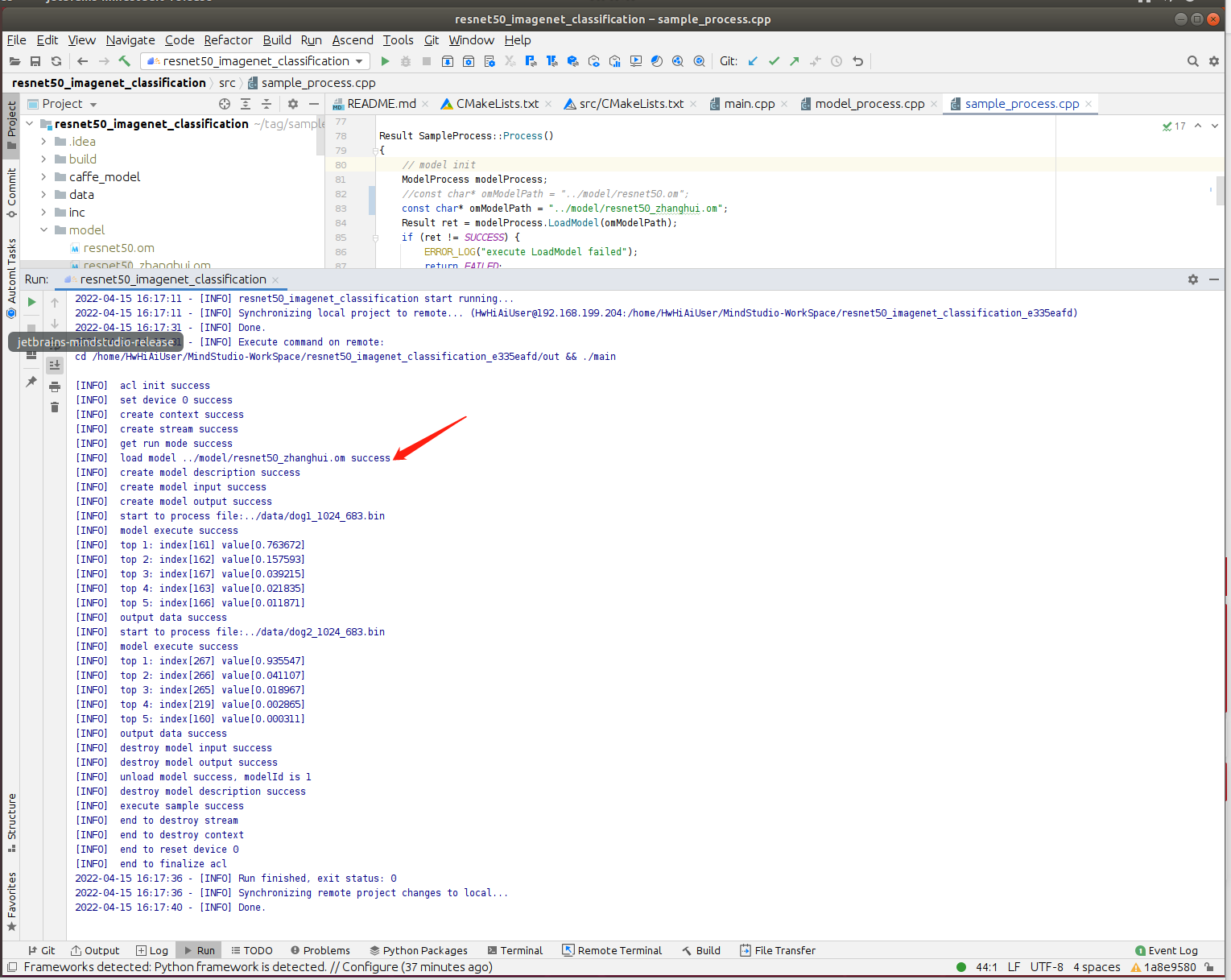The height and width of the screenshot is (980, 1231).
Task: Expand the caffe_model folder
Action: 43,177
